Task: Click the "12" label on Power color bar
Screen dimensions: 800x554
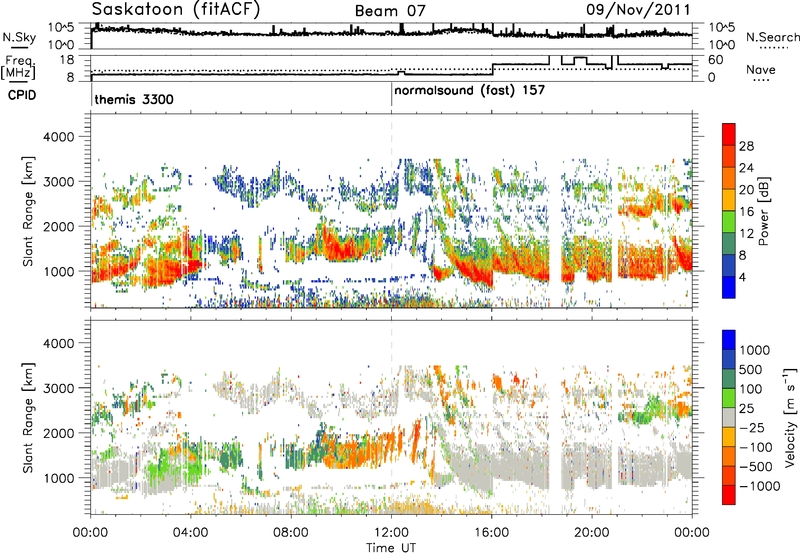Action: click(746, 233)
